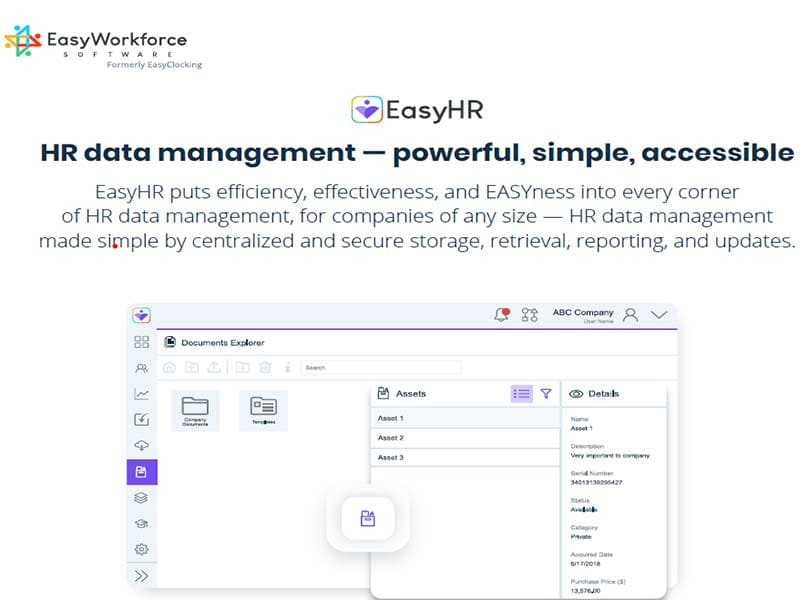Image resolution: width=800 pixels, height=600 pixels.
Task: Toggle the filter on the Assets list
Action: click(545, 394)
